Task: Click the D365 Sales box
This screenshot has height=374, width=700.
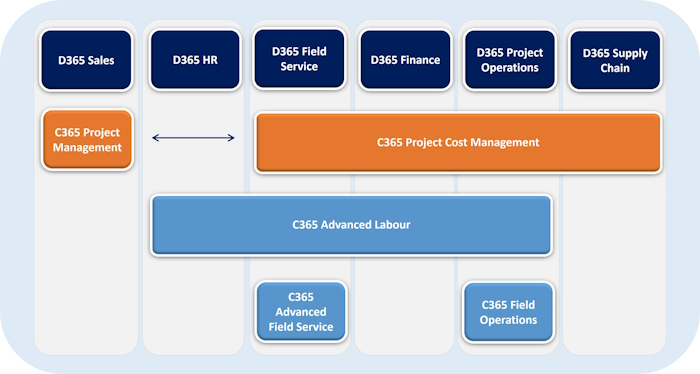Action: (x=86, y=60)
